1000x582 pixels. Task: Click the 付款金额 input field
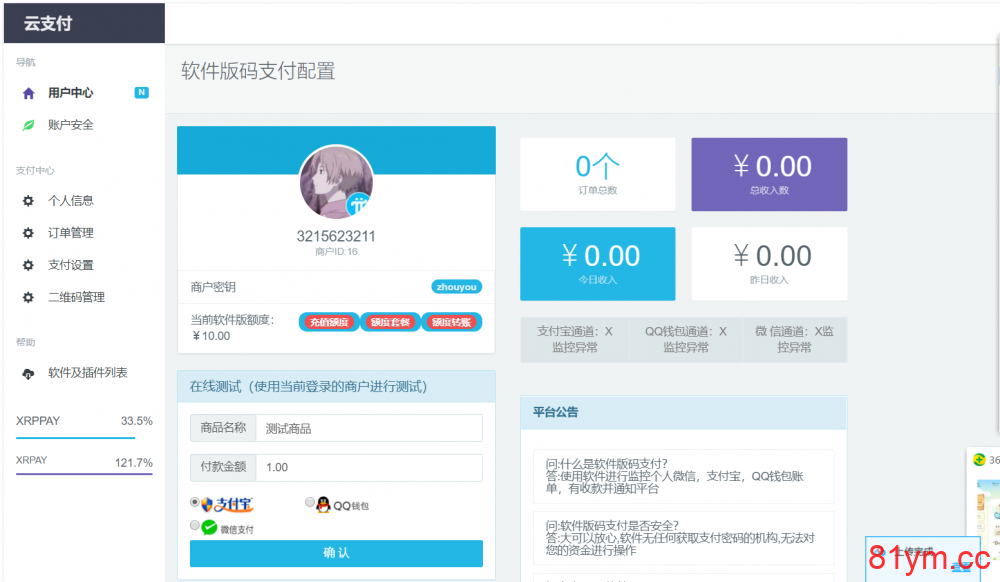(369, 467)
